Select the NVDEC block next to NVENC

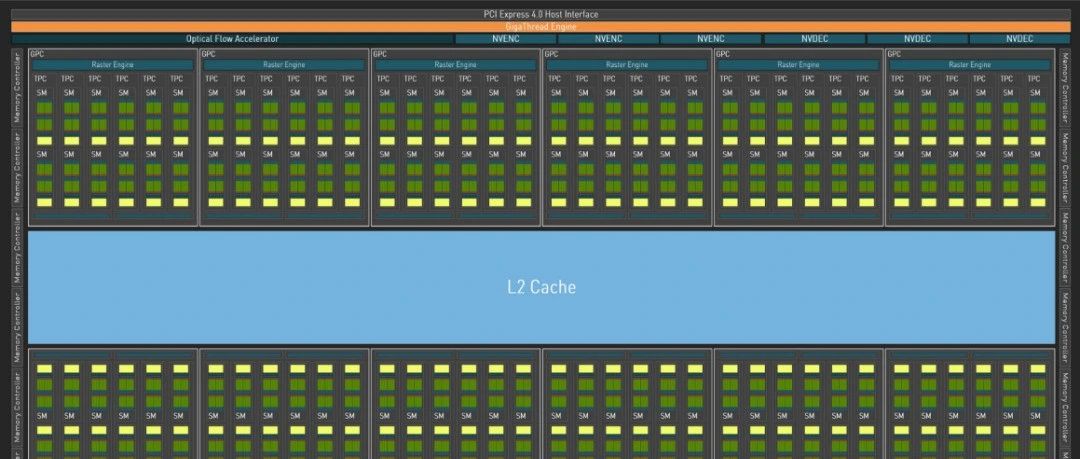tap(814, 39)
